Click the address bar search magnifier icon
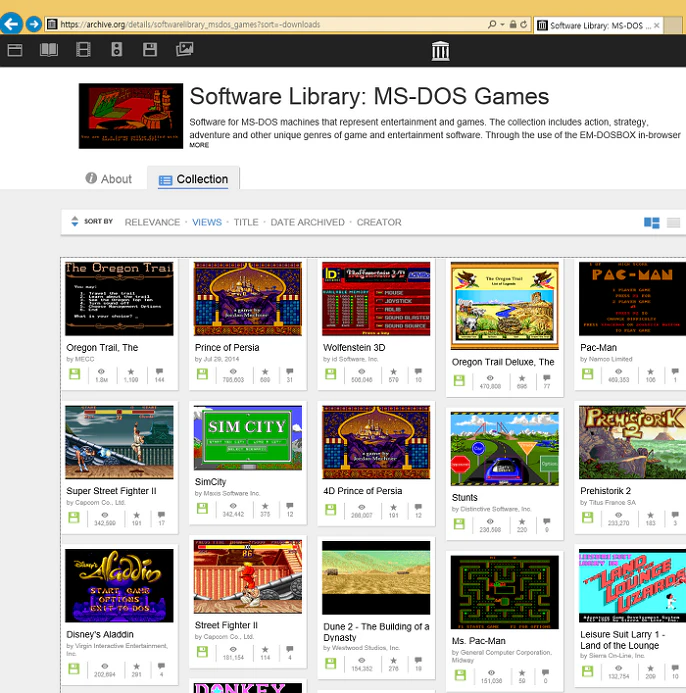The height and width of the screenshot is (693, 686). 492,24
